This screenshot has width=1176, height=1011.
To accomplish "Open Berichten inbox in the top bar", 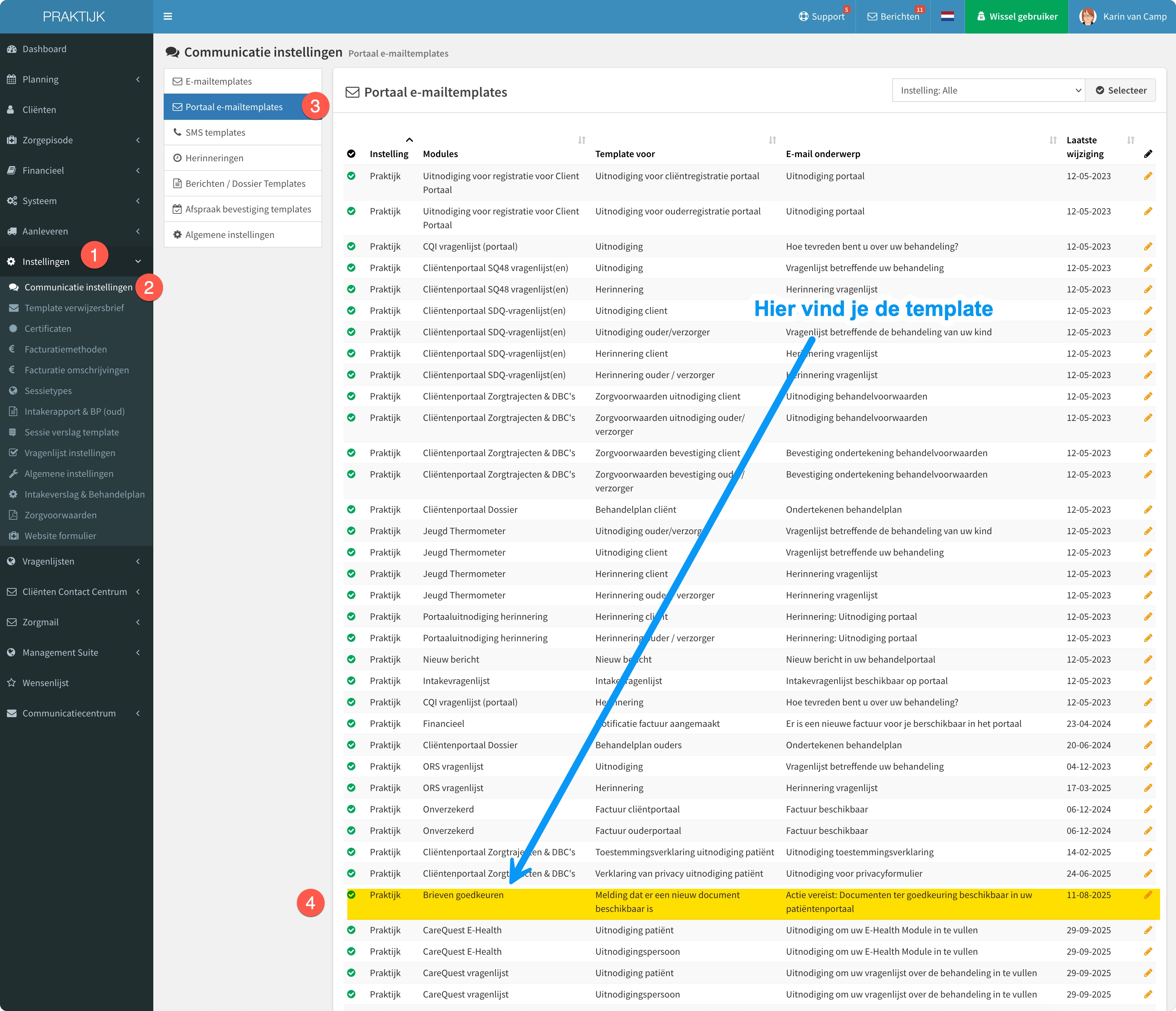I will coord(893,17).
